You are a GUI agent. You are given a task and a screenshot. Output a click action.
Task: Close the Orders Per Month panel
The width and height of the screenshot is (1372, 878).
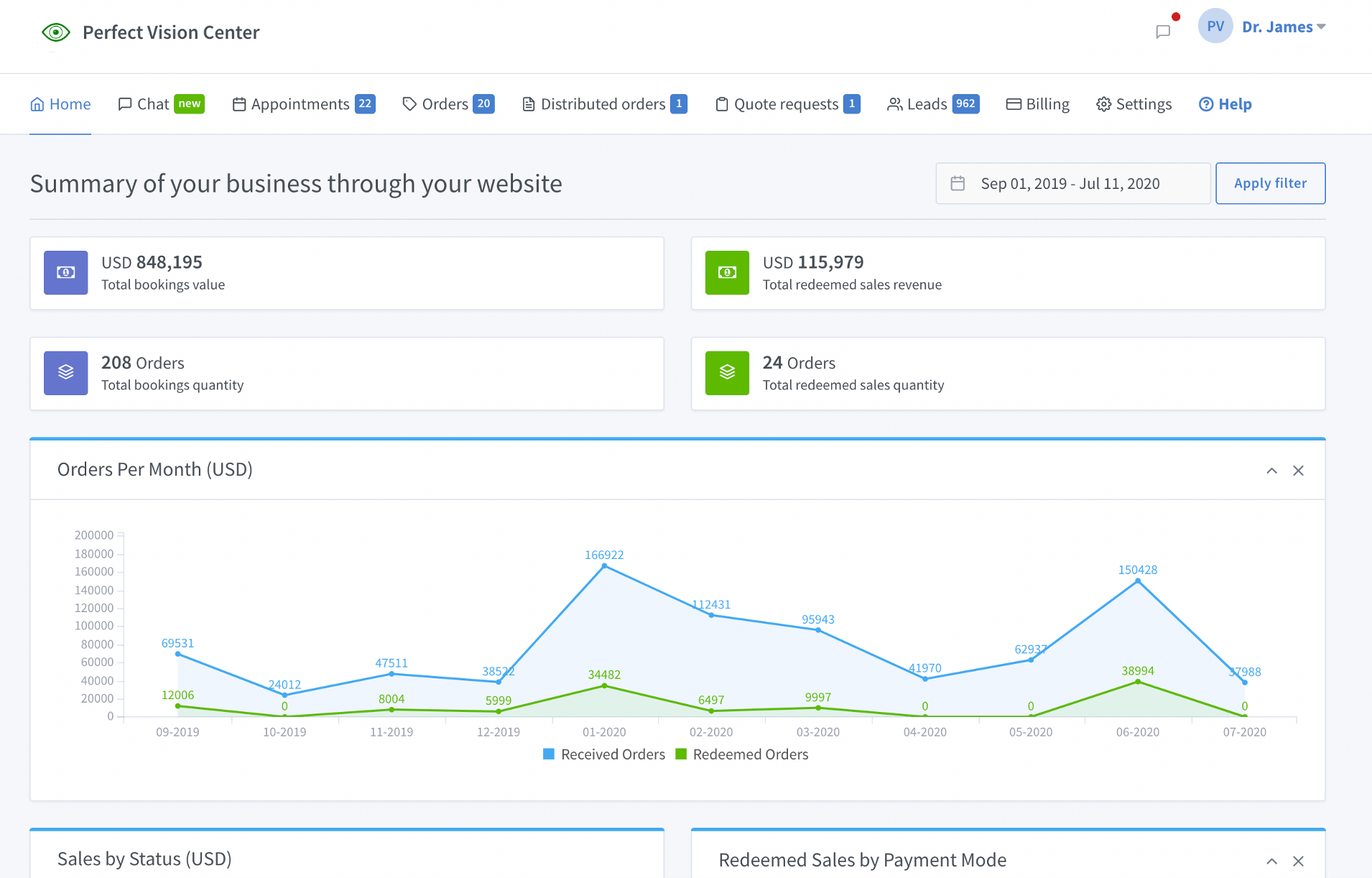[x=1298, y=471]
